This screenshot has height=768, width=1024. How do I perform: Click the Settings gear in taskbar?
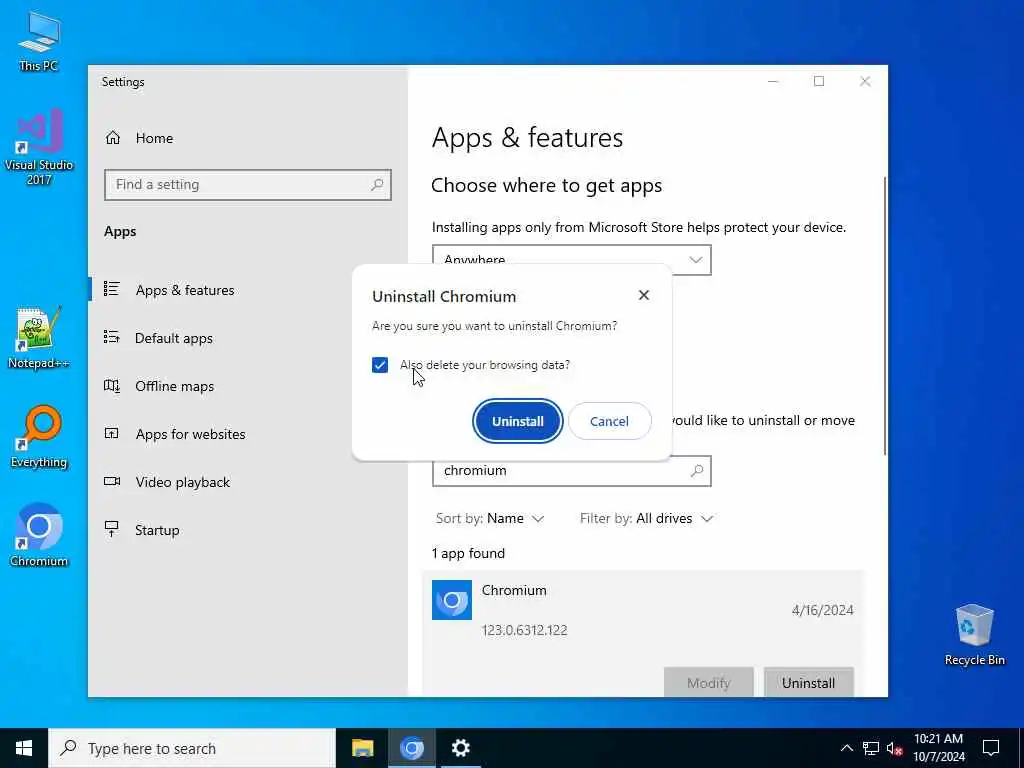[460, 748]
